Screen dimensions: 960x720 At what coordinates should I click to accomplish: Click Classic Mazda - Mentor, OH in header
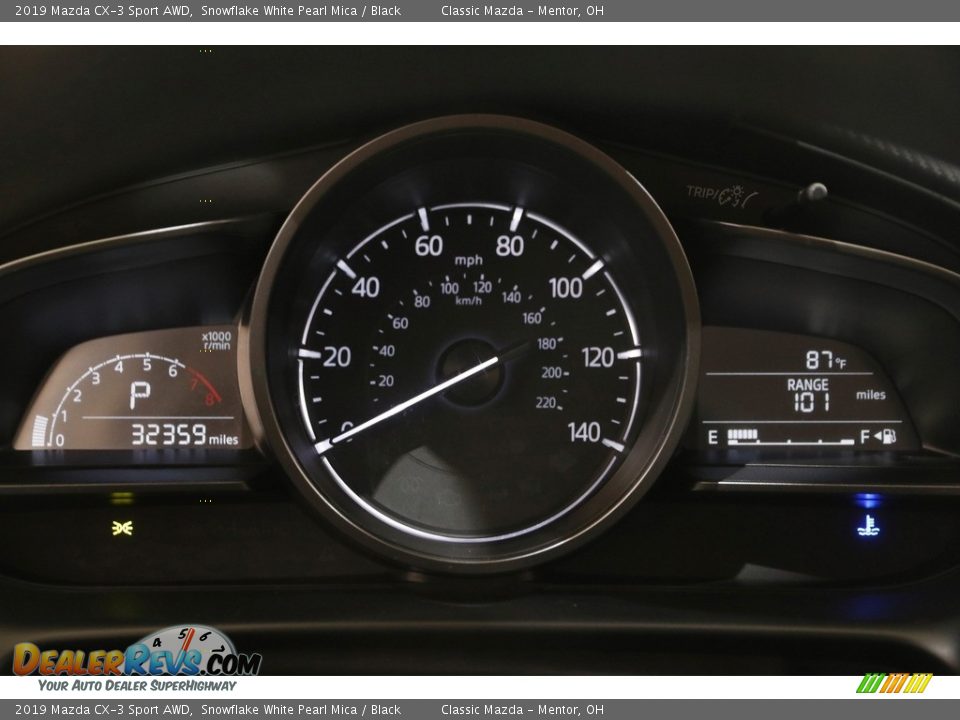coord(522,11)
